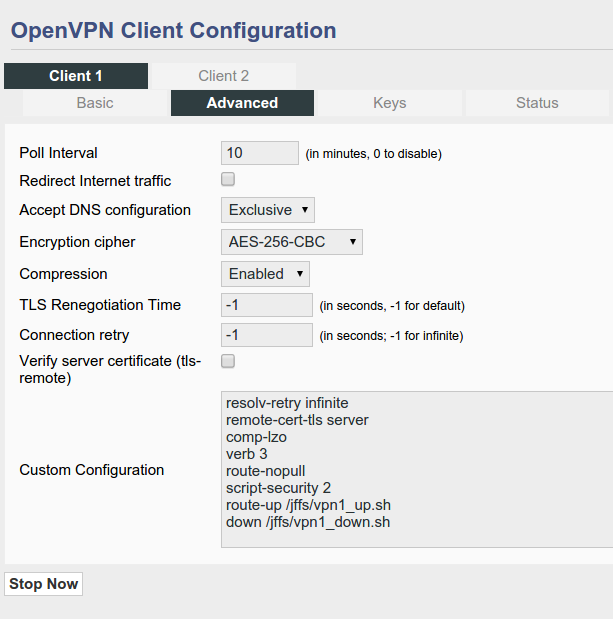Click the '(in seconds; -1 for infinite)' hint
Screen dimensions: 613x619
[391, 336]
